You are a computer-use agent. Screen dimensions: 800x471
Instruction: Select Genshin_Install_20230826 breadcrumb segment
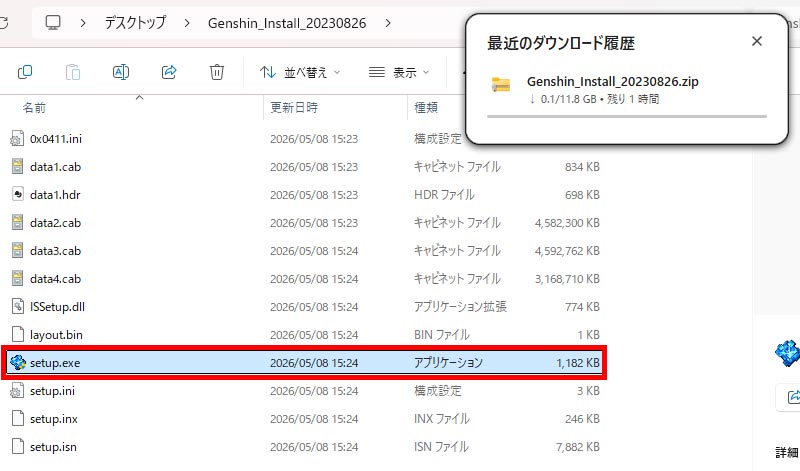coord(287,23)
